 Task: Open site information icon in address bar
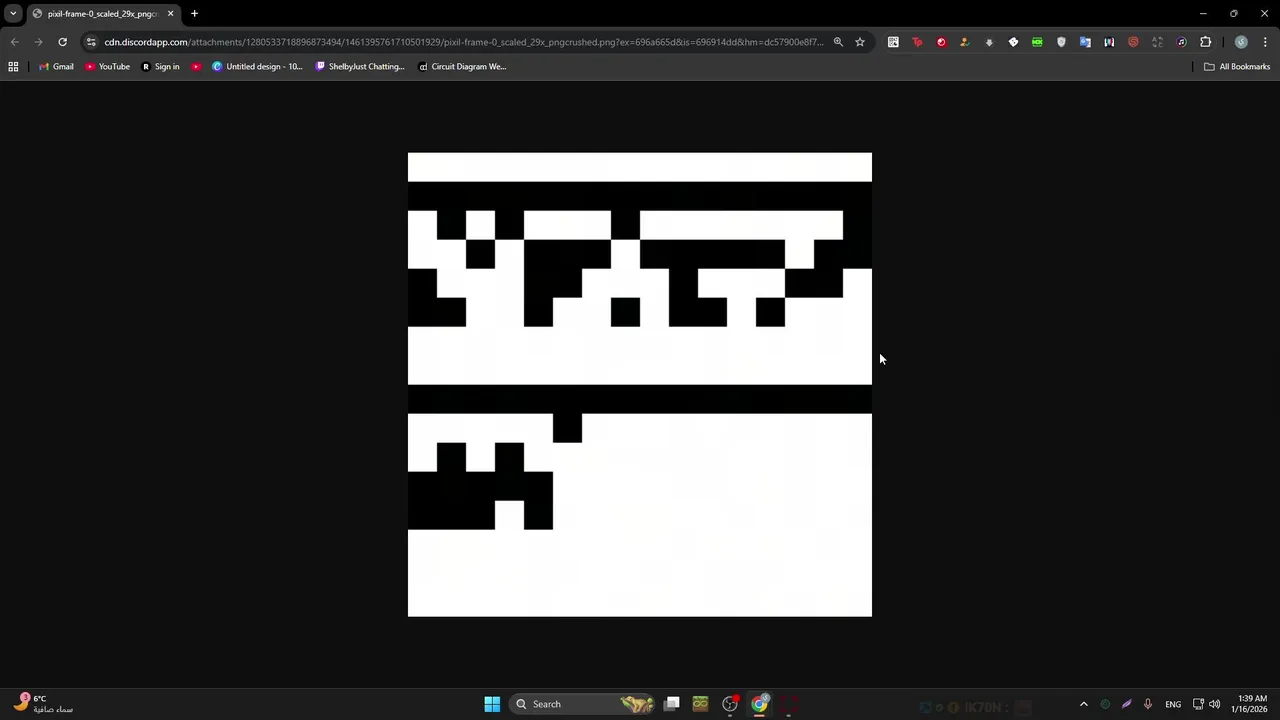click(91, 42)
